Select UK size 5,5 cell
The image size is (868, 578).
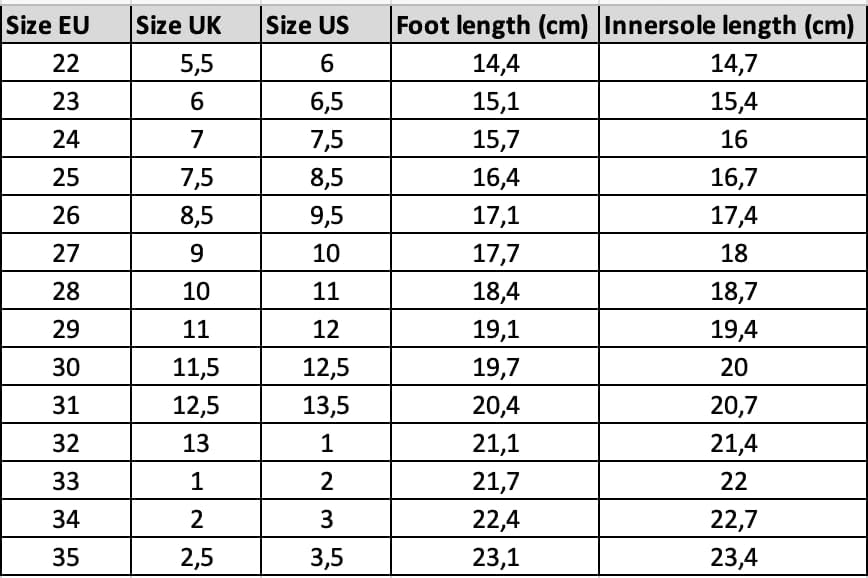pos(196,63)
